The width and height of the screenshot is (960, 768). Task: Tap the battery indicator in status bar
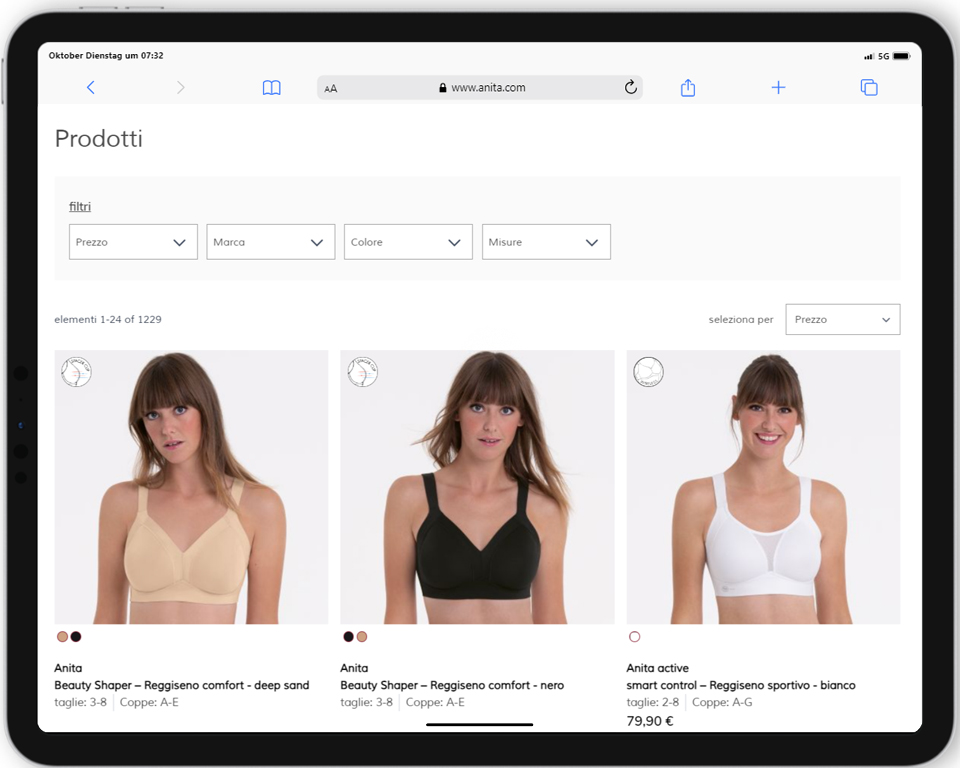click(902, 56)
